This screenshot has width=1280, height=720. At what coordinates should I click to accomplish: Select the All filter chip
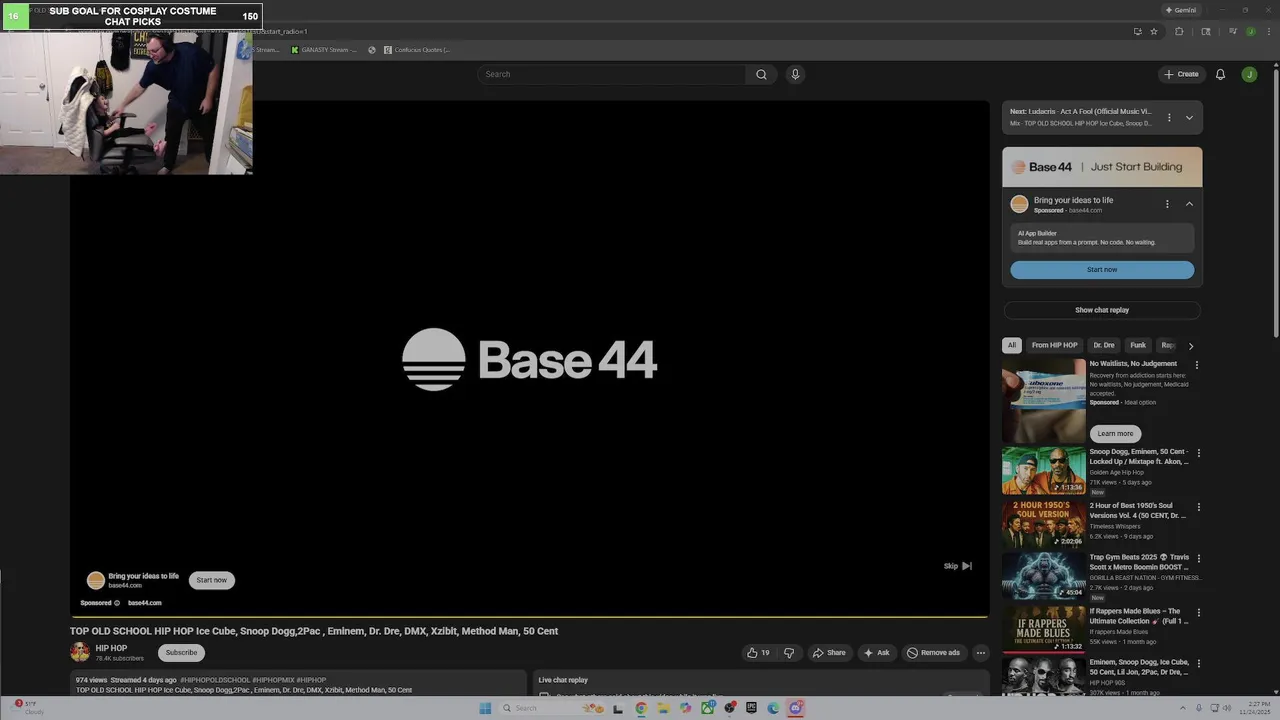click(1011, 345)
